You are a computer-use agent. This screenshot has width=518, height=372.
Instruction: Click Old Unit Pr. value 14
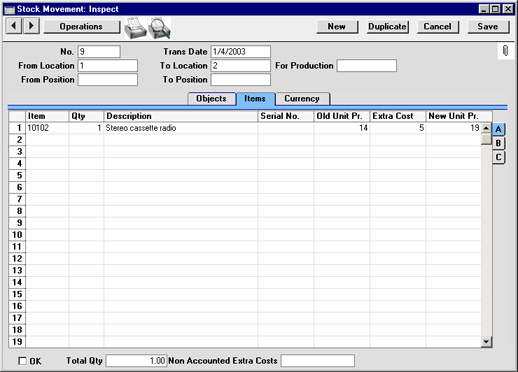[342, 128]
